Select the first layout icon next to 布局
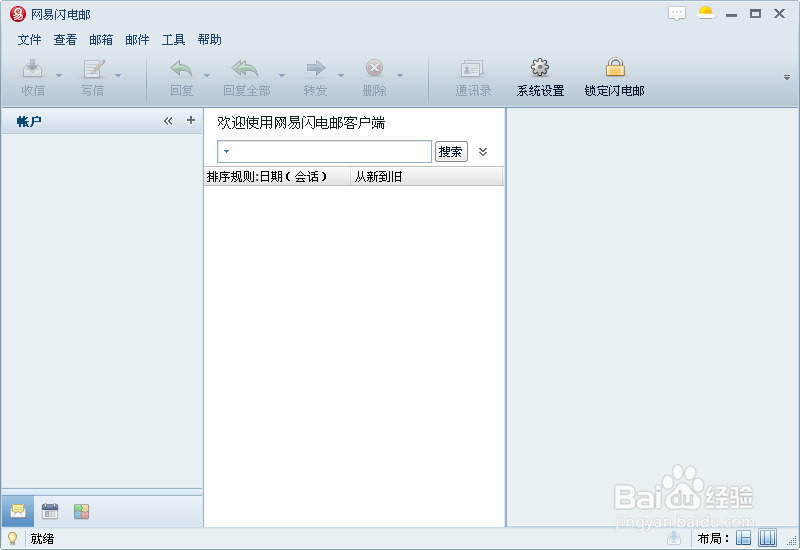 pos(743,538)
